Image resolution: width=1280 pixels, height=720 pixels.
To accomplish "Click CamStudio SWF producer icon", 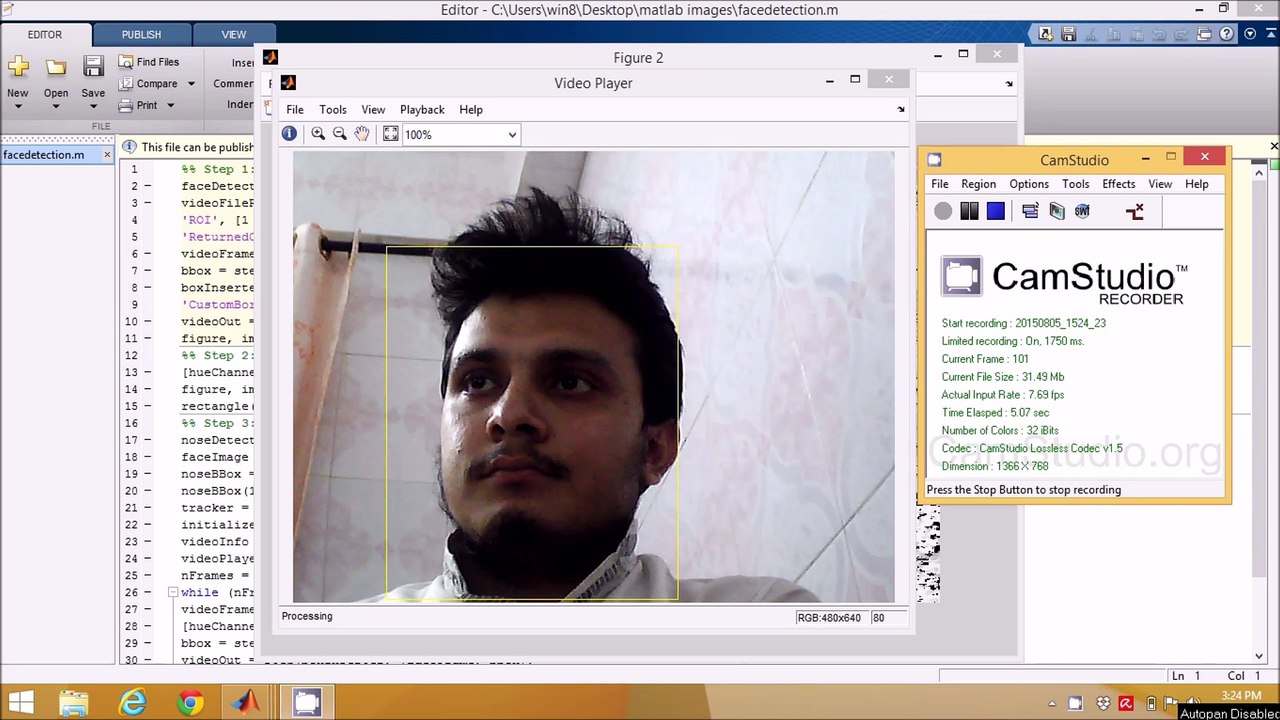I will tap(1082, 211).
